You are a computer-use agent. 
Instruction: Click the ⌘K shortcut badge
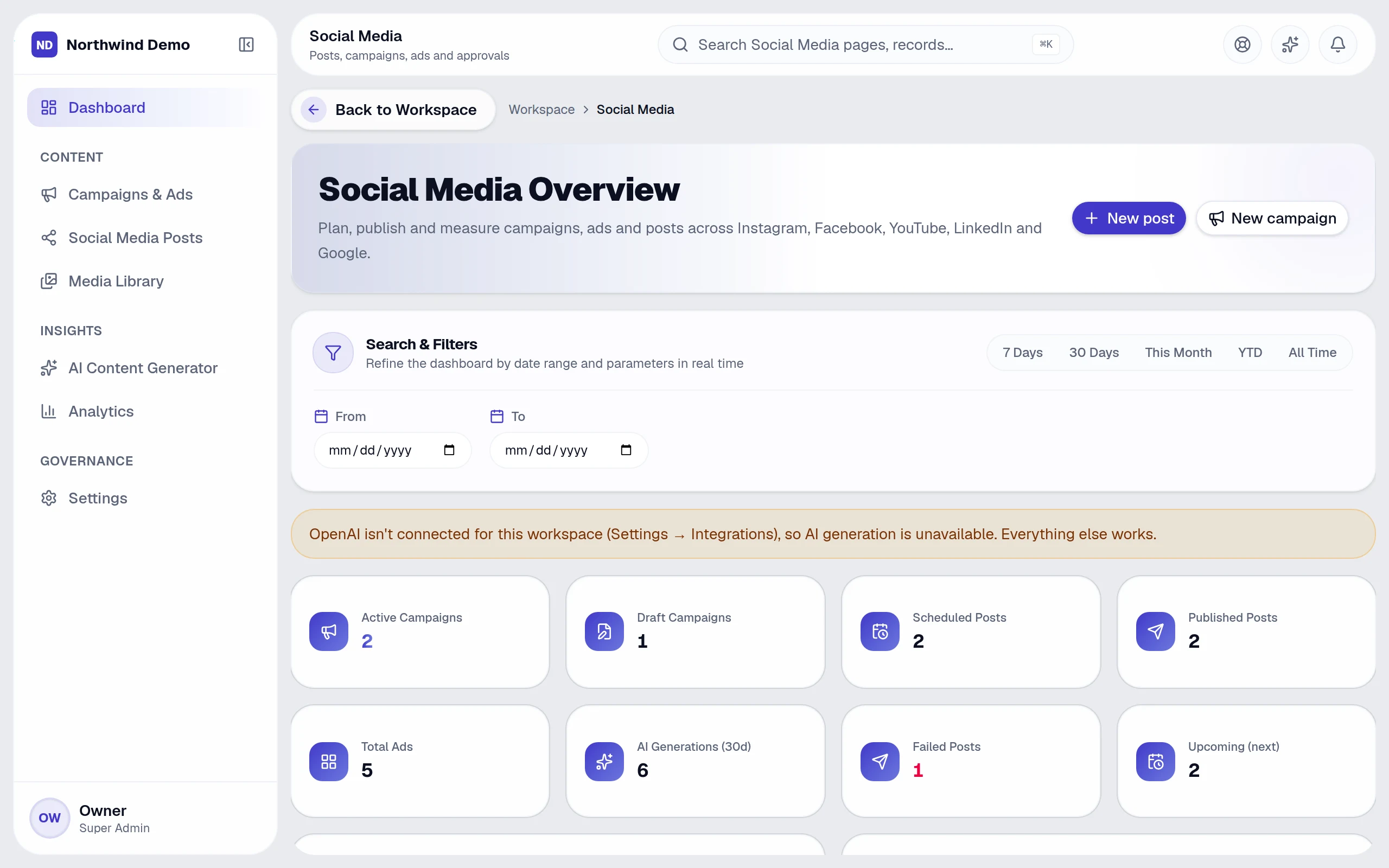pyautogui.click(x=1046, y=44)
